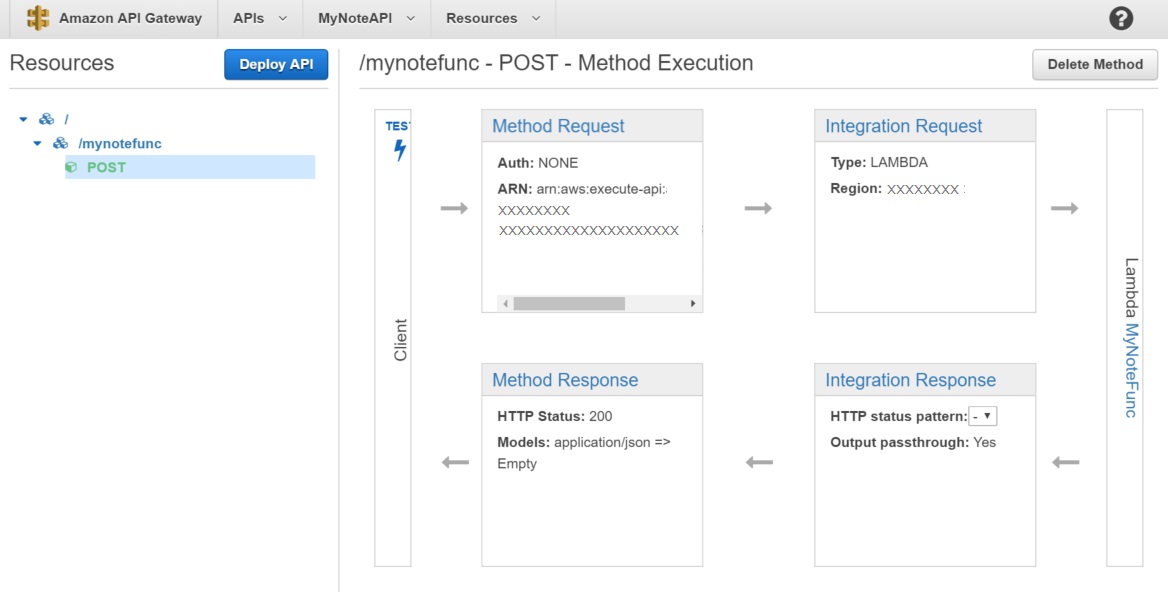Click the Method Request horizontal scrollbar thumb
Image resolution: width=1168 pixels, height=592 pixels.
(569, 303)
